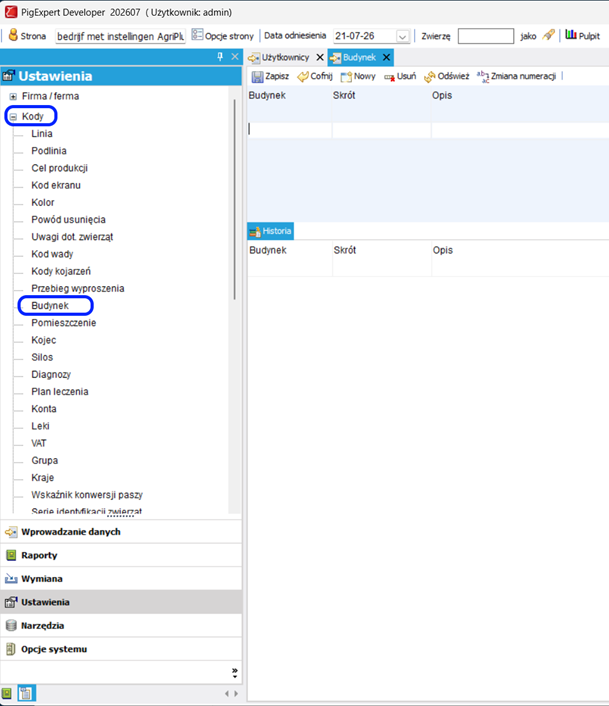This screenshot has width=609, height=706.
Task: Open the Wymiana navigation section
Action: click(121, 579)
